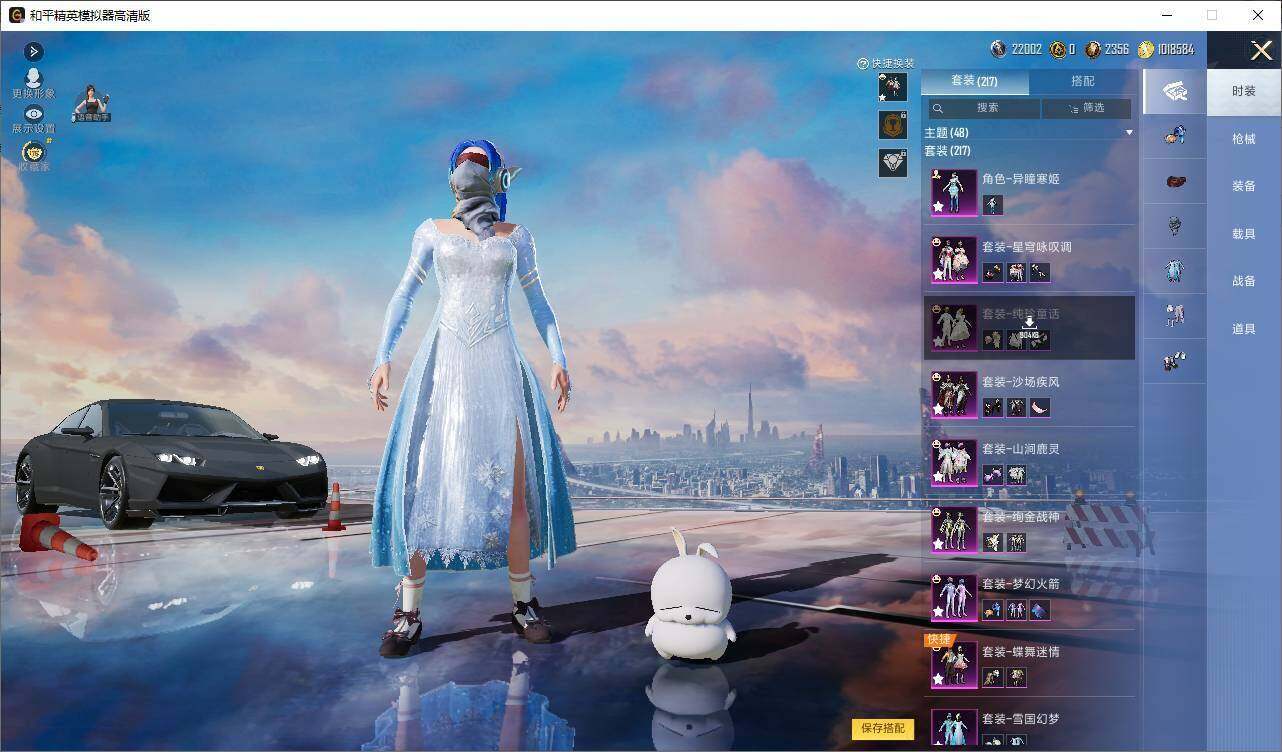Select the blue headwear category icon

1174,134
